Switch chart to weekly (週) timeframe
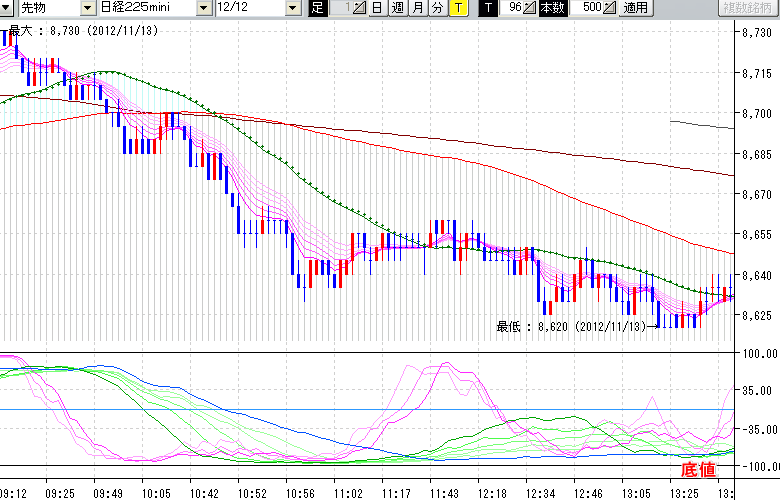Viewport: 780px width, 500px height. click(397, 8)
